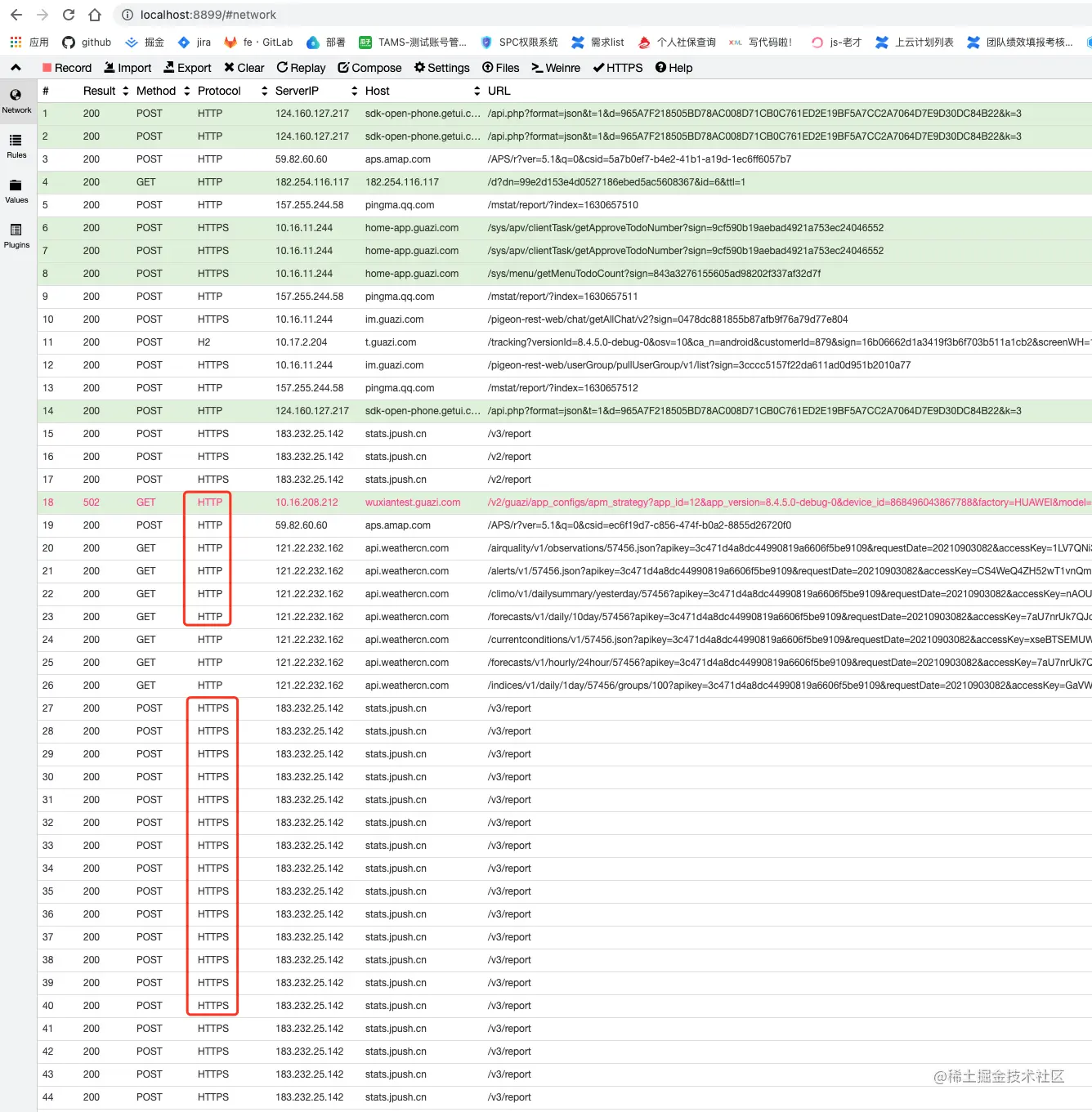Sort the table by Method column
This screenshot has width=1092, height=1112.
pyautogui.click(x=163, y=91)
